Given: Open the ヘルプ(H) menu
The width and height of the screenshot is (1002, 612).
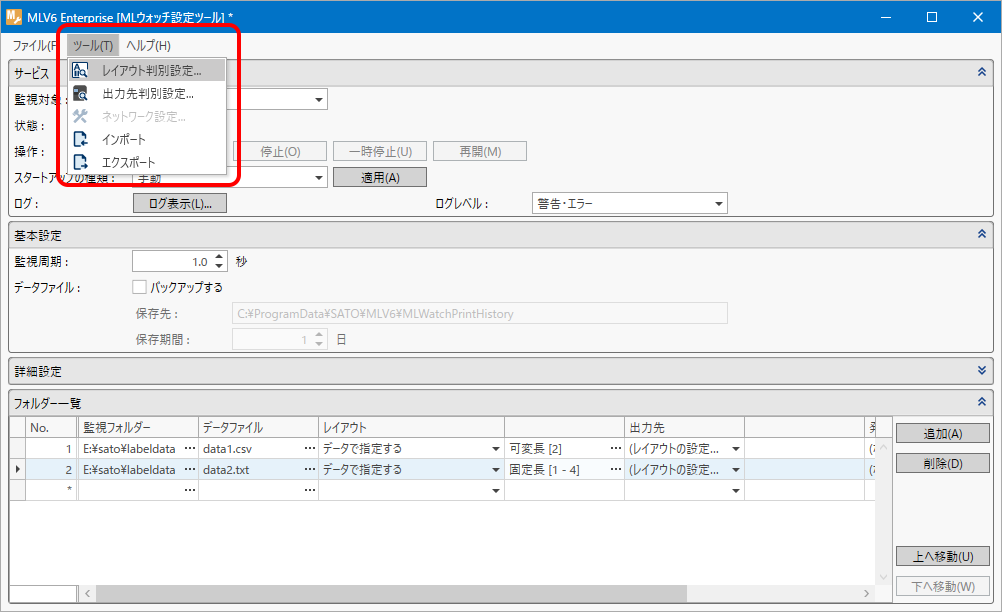Looking at the screenshot, I should (x=148, y=45).
